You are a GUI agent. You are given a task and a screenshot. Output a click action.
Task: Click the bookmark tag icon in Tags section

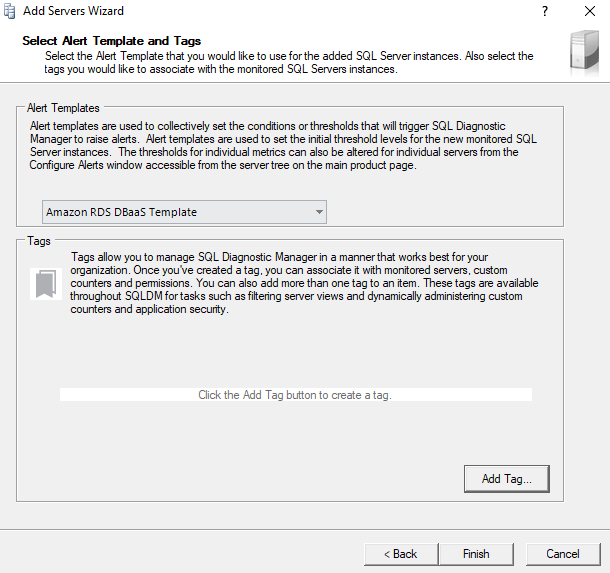tap(44, 284)
